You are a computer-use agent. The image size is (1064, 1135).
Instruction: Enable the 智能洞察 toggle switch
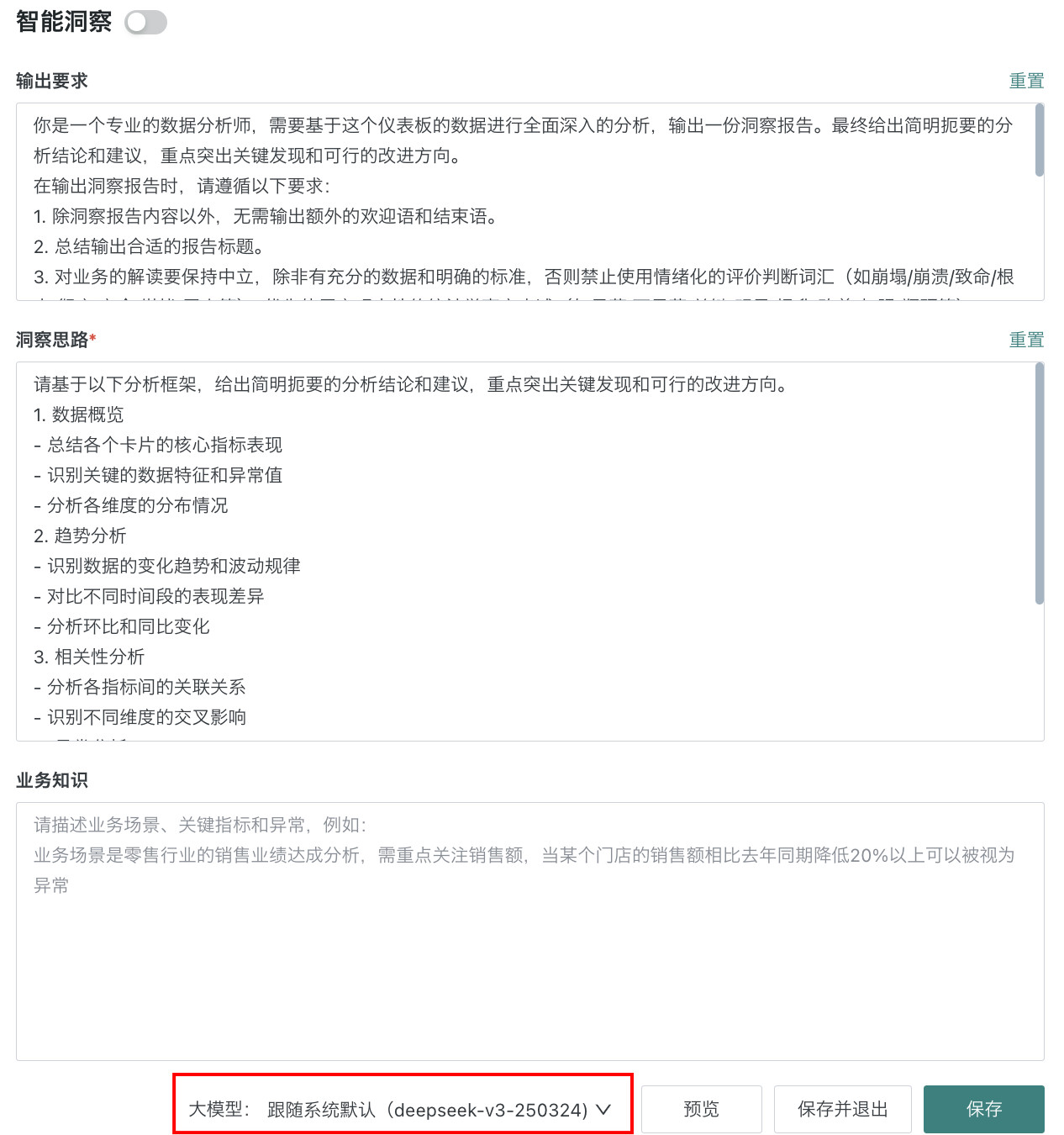pyautogui.click(x=145, y=23)
